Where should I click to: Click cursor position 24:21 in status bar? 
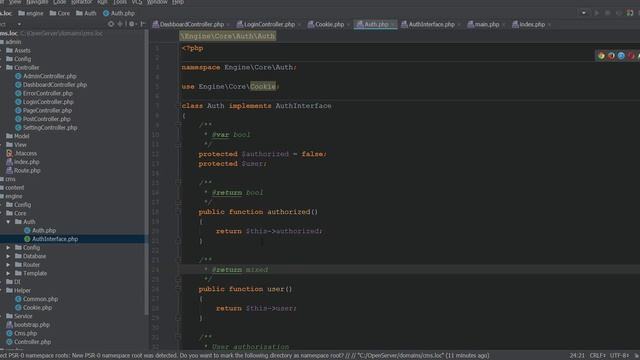point(577,356)
